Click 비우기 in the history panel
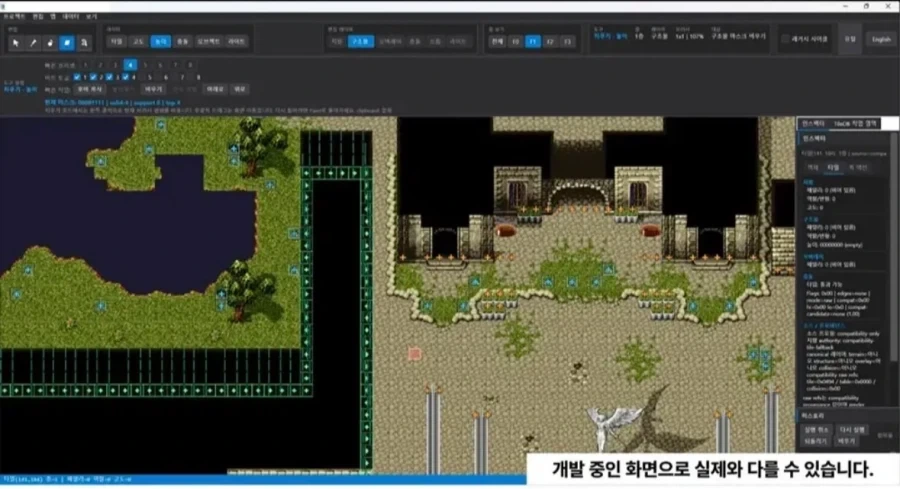This screenshot has height=489, width=900. (846, 441)
